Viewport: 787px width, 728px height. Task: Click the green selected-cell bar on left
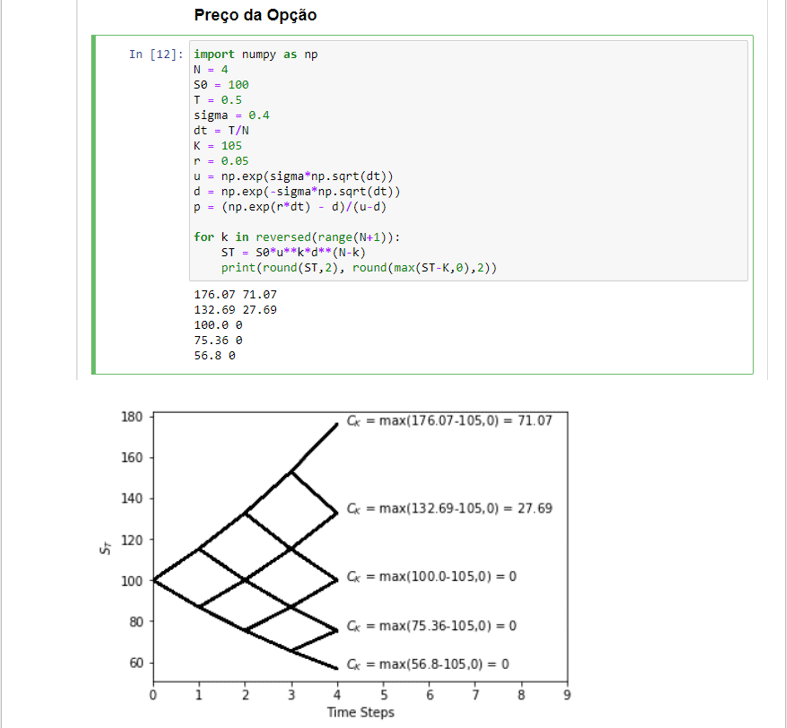[95, 205]
